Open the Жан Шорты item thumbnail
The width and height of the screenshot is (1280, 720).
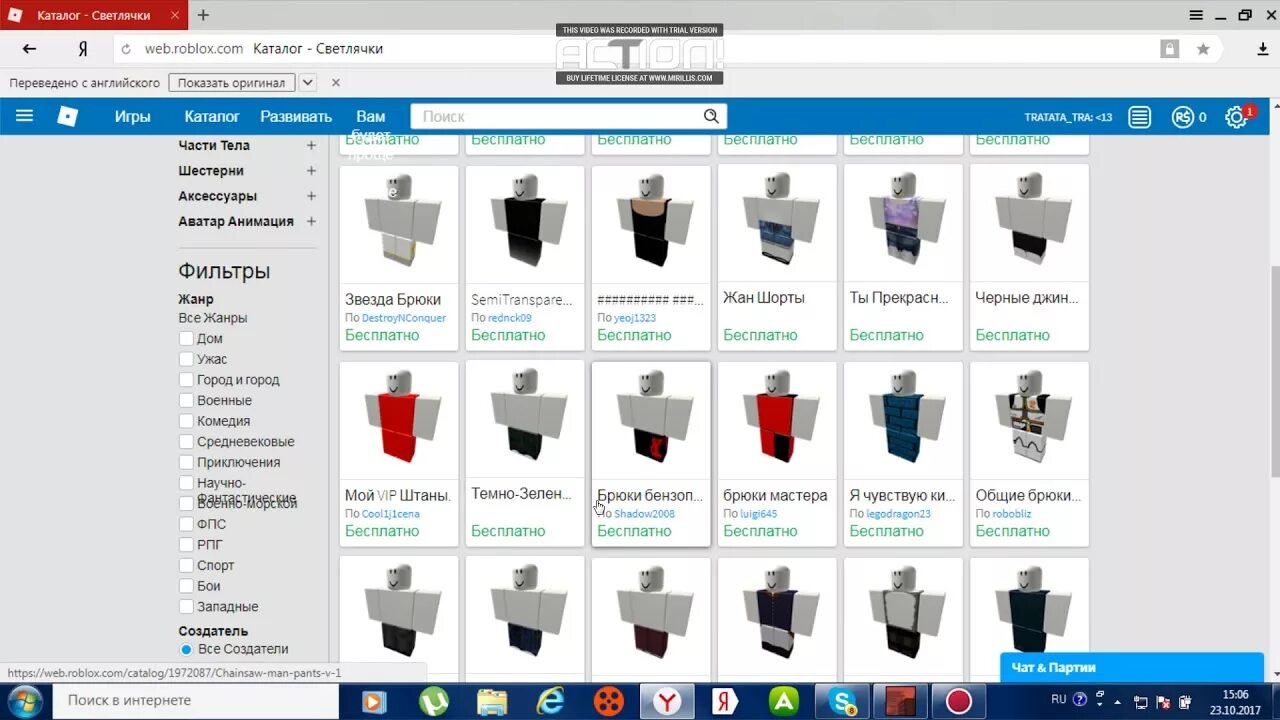[777, 223]
